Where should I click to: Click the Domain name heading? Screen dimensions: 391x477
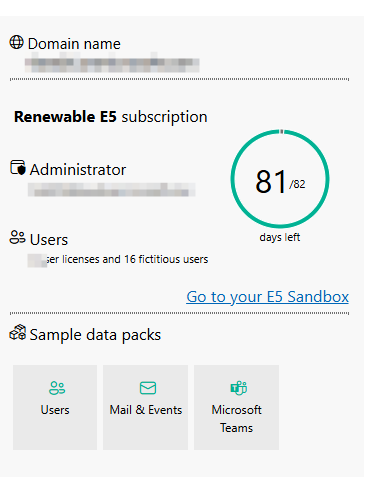pyautogui.click(x=74, y=44)
